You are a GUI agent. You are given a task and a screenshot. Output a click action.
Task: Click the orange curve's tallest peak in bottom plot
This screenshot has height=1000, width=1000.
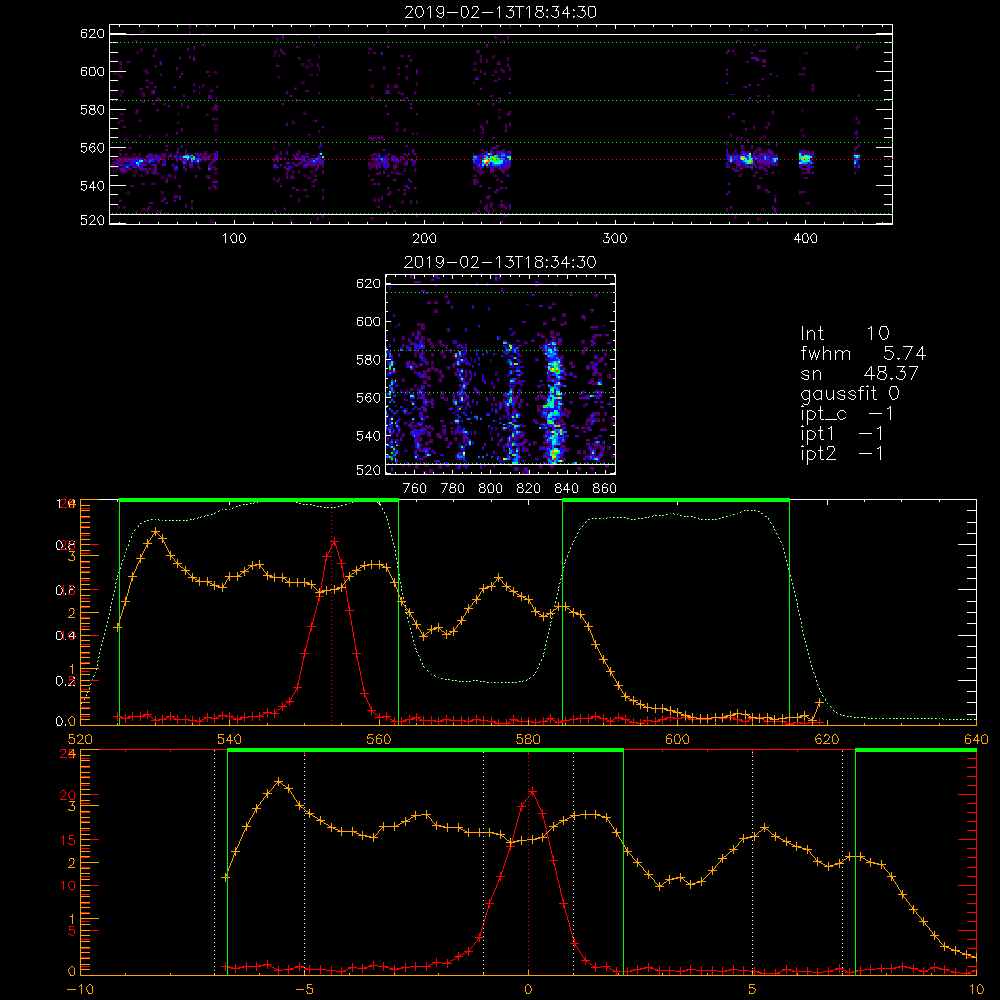(x=278, y=781)
